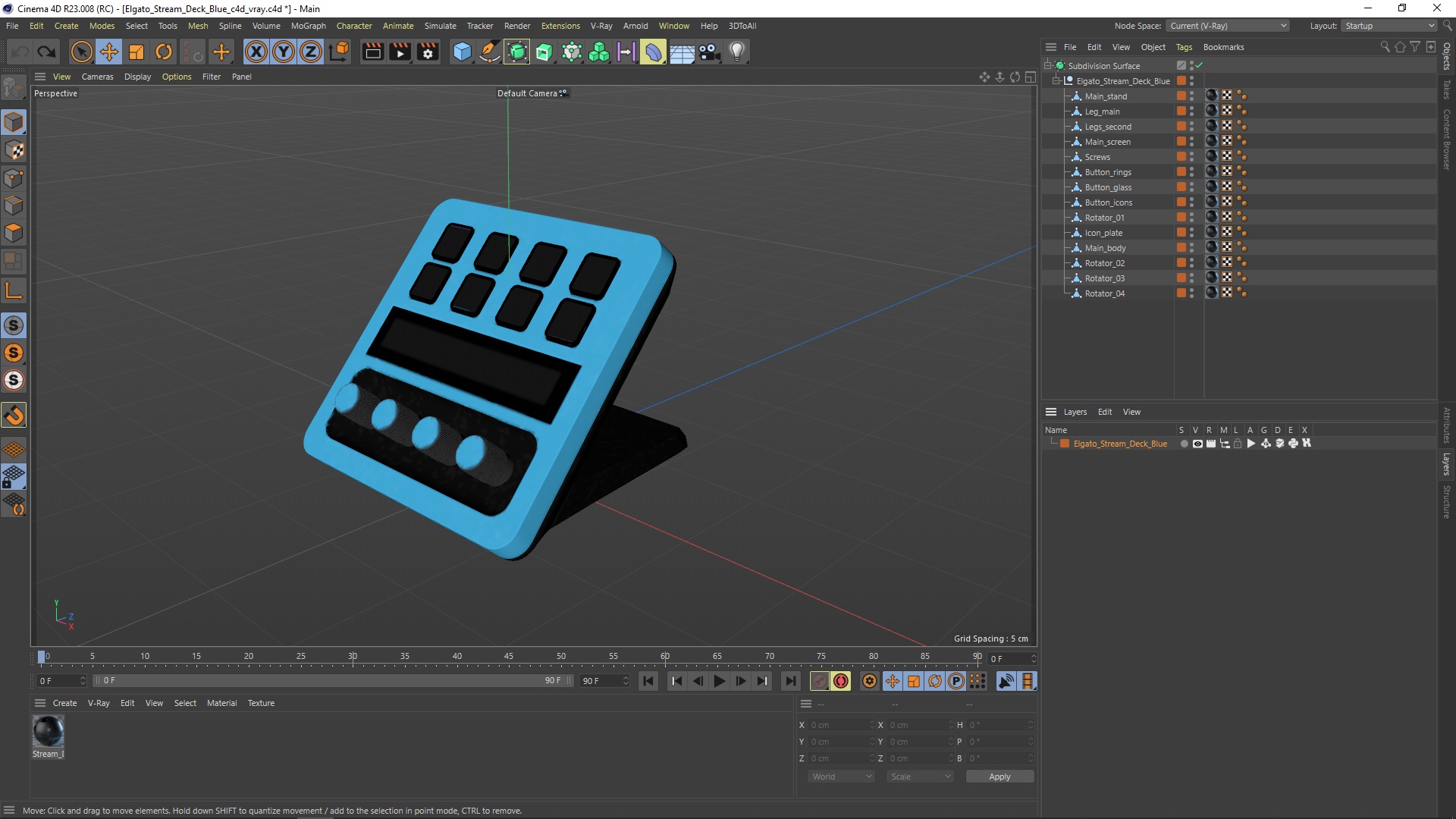Open the Node Space dropdown
This screenshot has width=1456, height=819.
[x=1228, y=26]
